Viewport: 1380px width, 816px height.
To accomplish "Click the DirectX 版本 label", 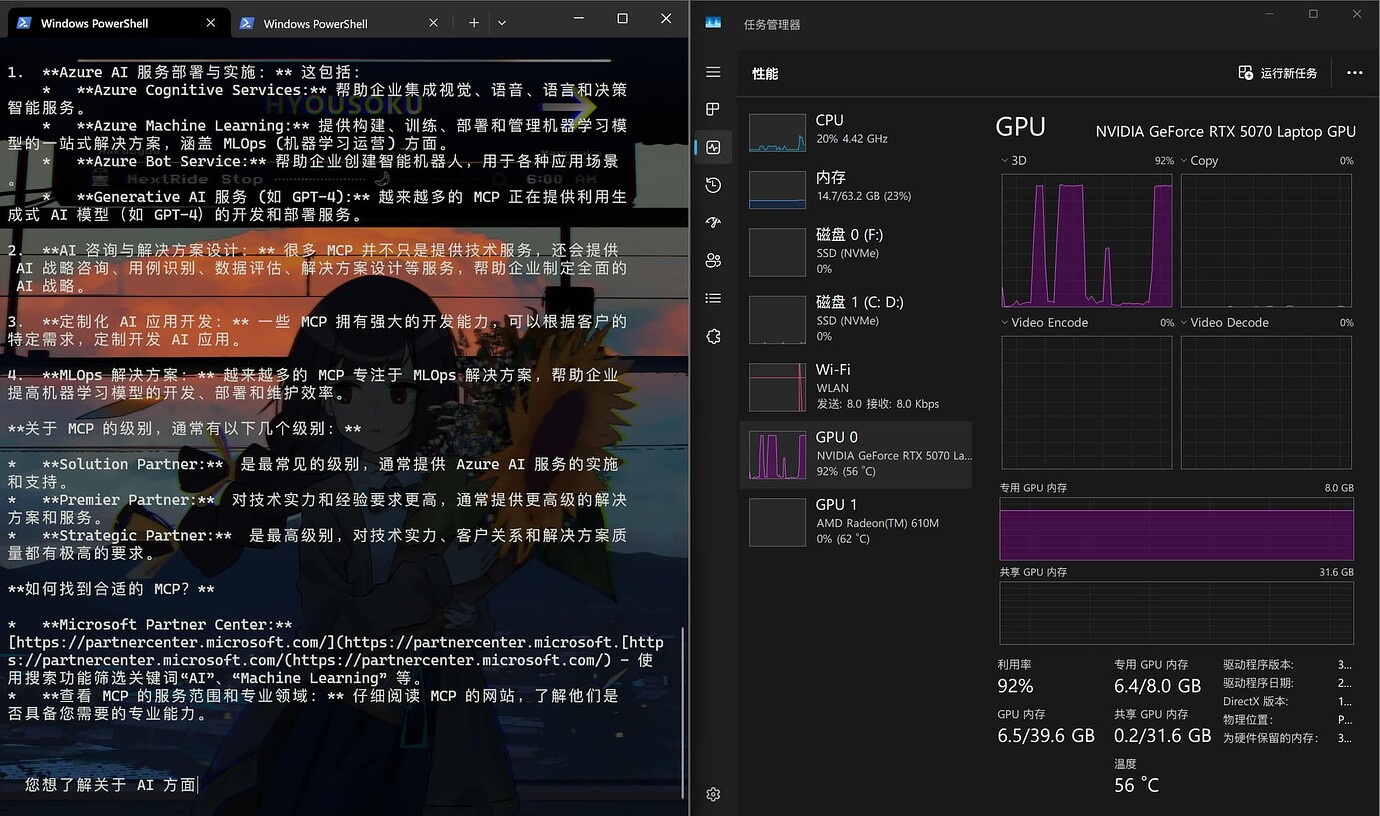I will pos(1255,701).
